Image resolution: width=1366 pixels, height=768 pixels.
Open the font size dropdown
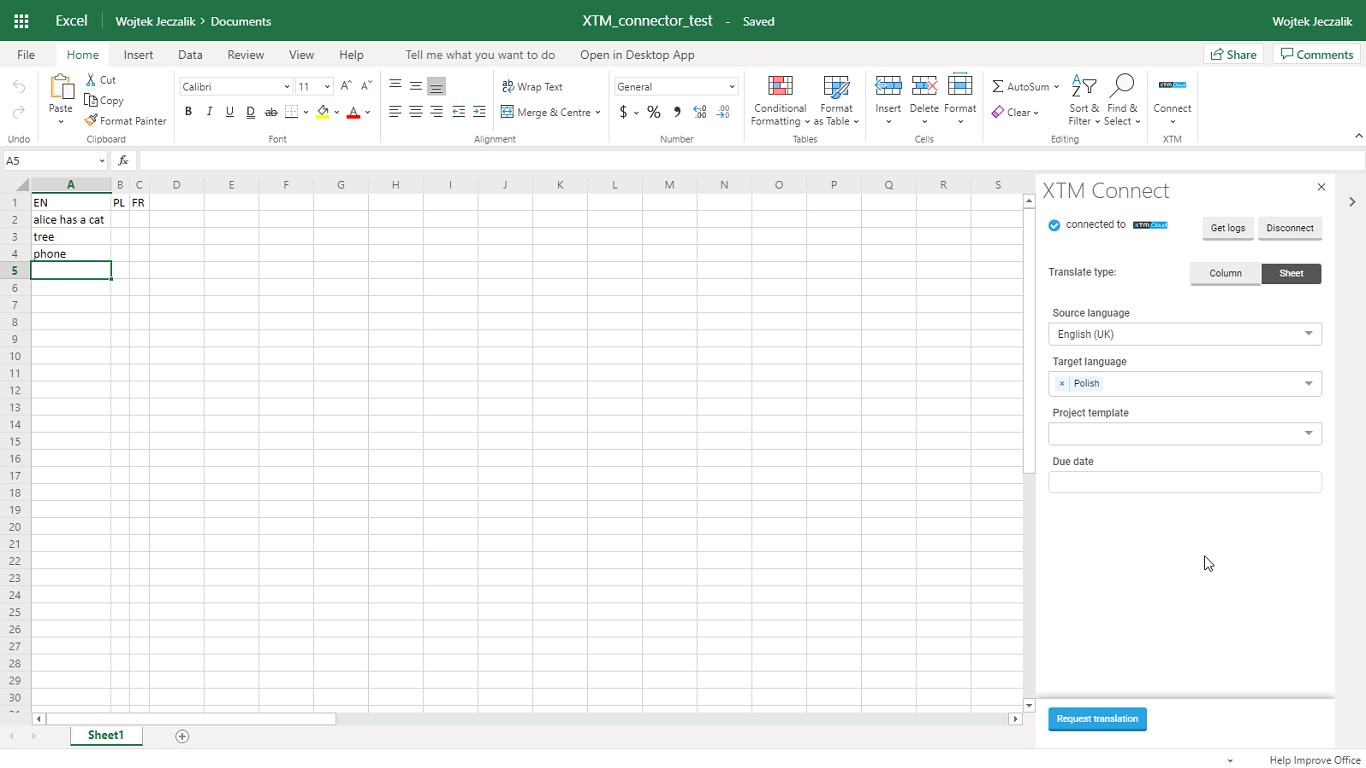[x=327, y=87]
